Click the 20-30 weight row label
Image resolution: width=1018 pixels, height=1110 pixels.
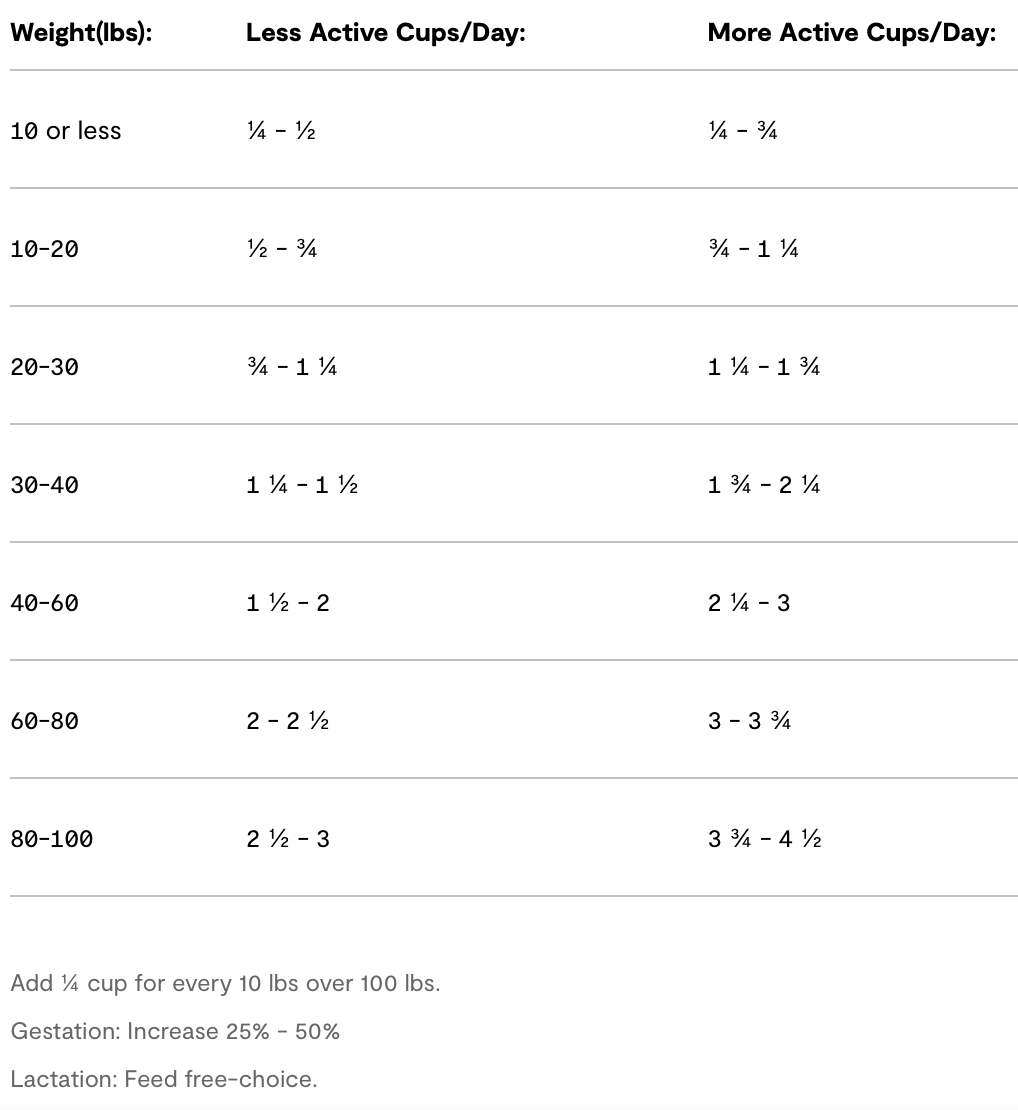pos(44,367)
